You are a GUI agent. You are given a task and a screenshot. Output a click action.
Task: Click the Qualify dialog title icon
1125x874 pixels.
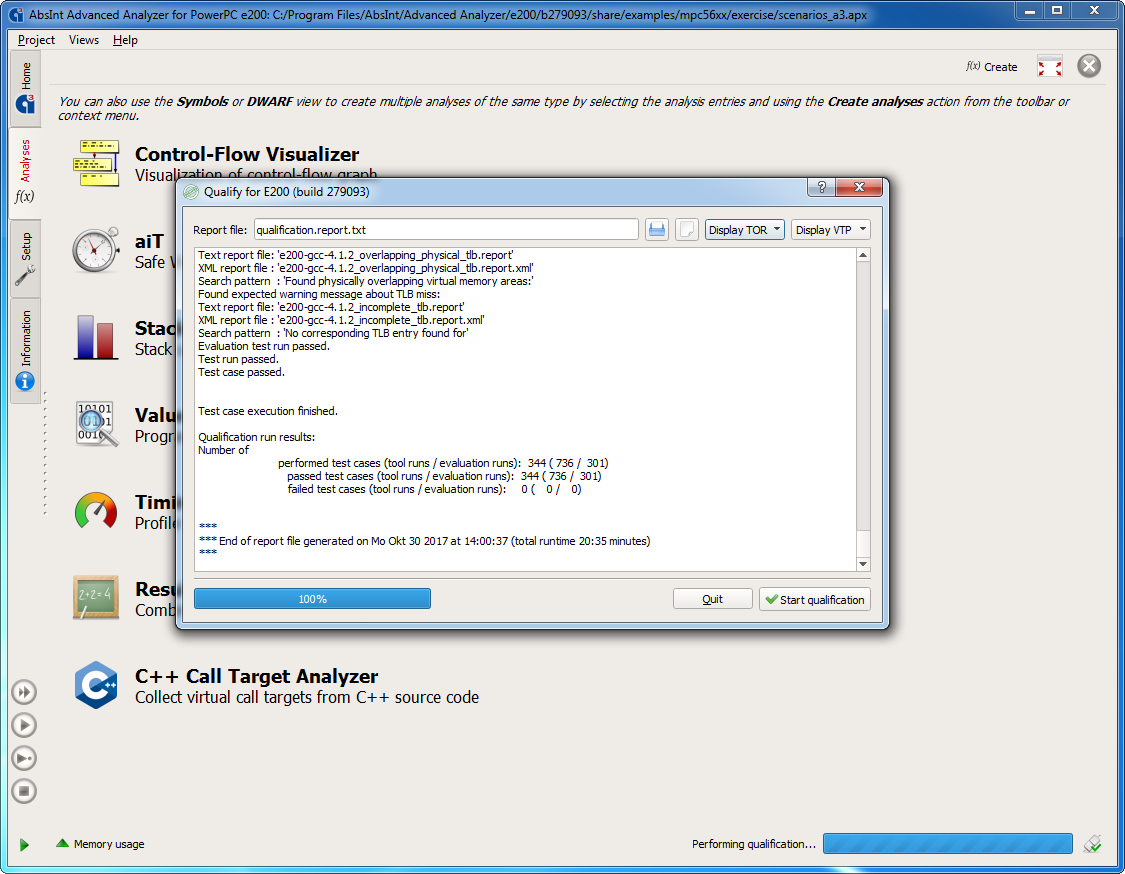pyautogui.click(x=191, y=192)
